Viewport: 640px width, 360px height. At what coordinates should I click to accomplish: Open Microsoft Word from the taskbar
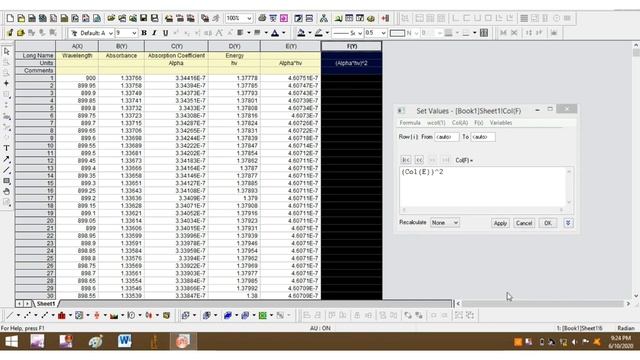[x=124, y=341]
